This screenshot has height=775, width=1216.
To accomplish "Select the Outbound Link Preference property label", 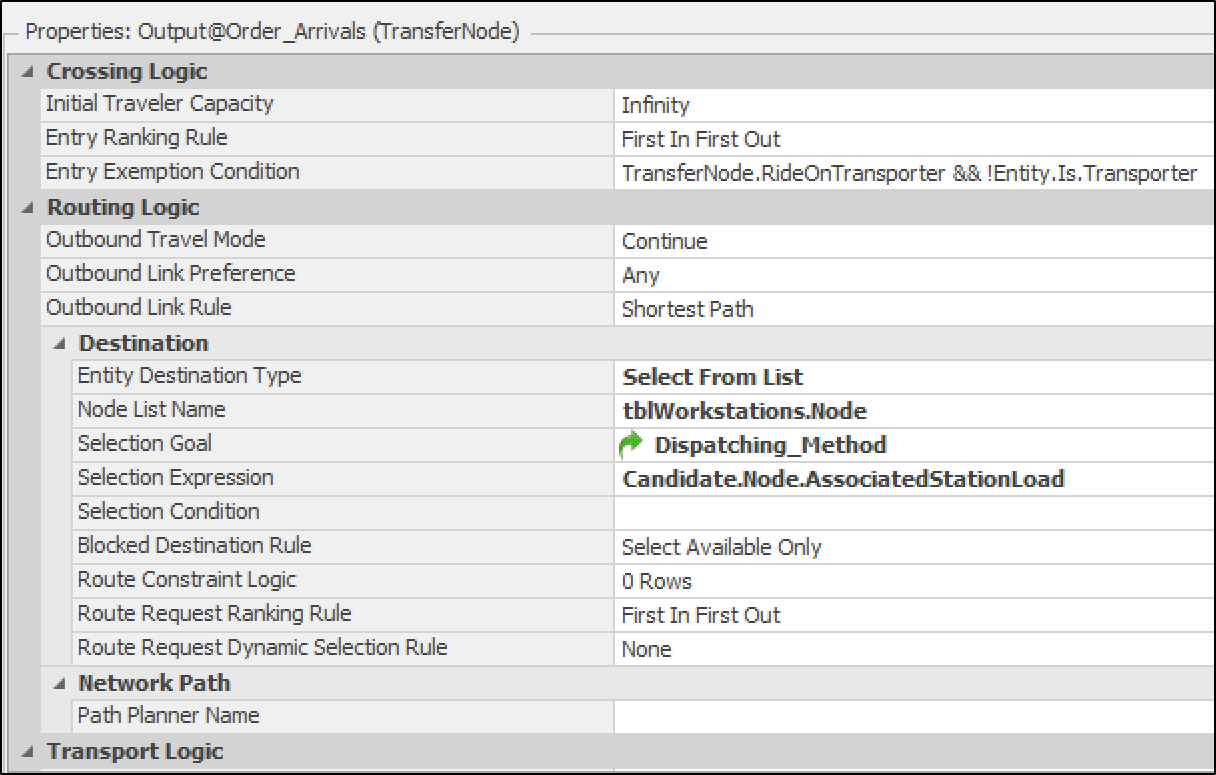I will point(170,274).
